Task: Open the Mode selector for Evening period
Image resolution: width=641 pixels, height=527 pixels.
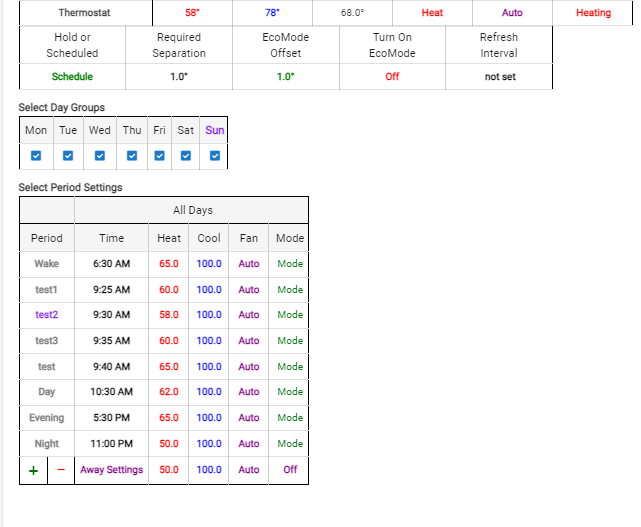Action: click(290, 417)
